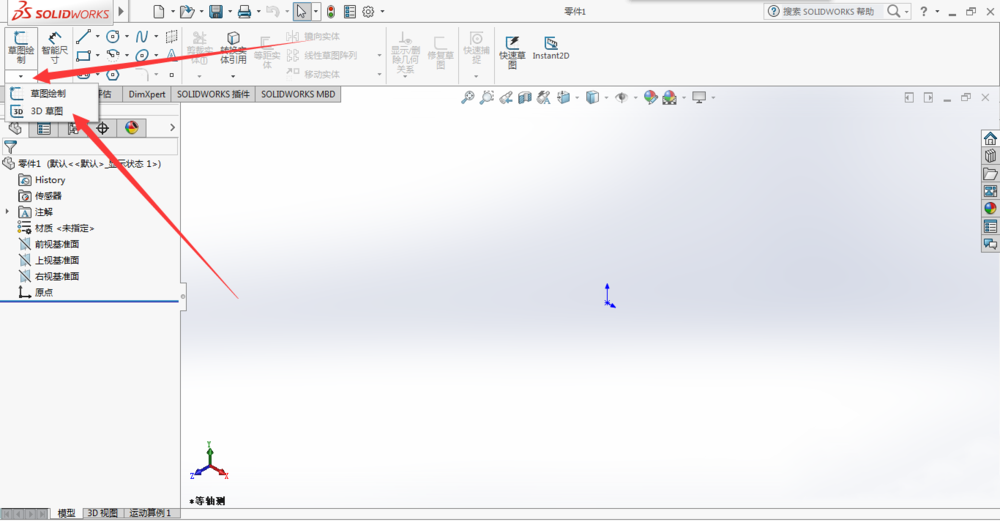
Task: Open the sketch dropdown arrow under 草图绘制
Action: tap(21, 76)
